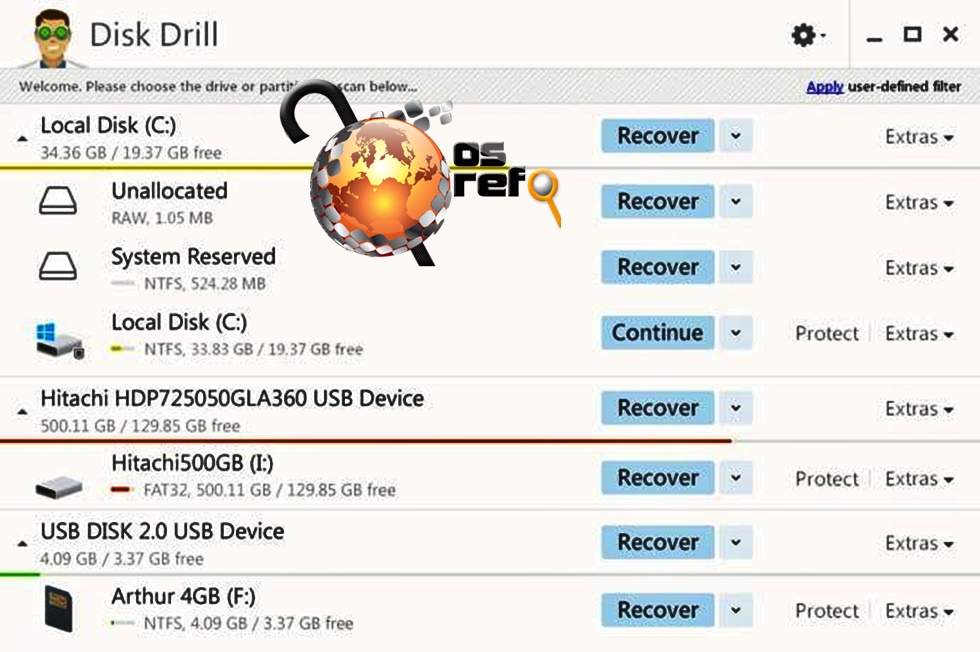The width and height of the screenshot is (980, 652).
Task: Recover the Hitachi HDP725050GLA360 USB Device
Action: pos(658,408)
